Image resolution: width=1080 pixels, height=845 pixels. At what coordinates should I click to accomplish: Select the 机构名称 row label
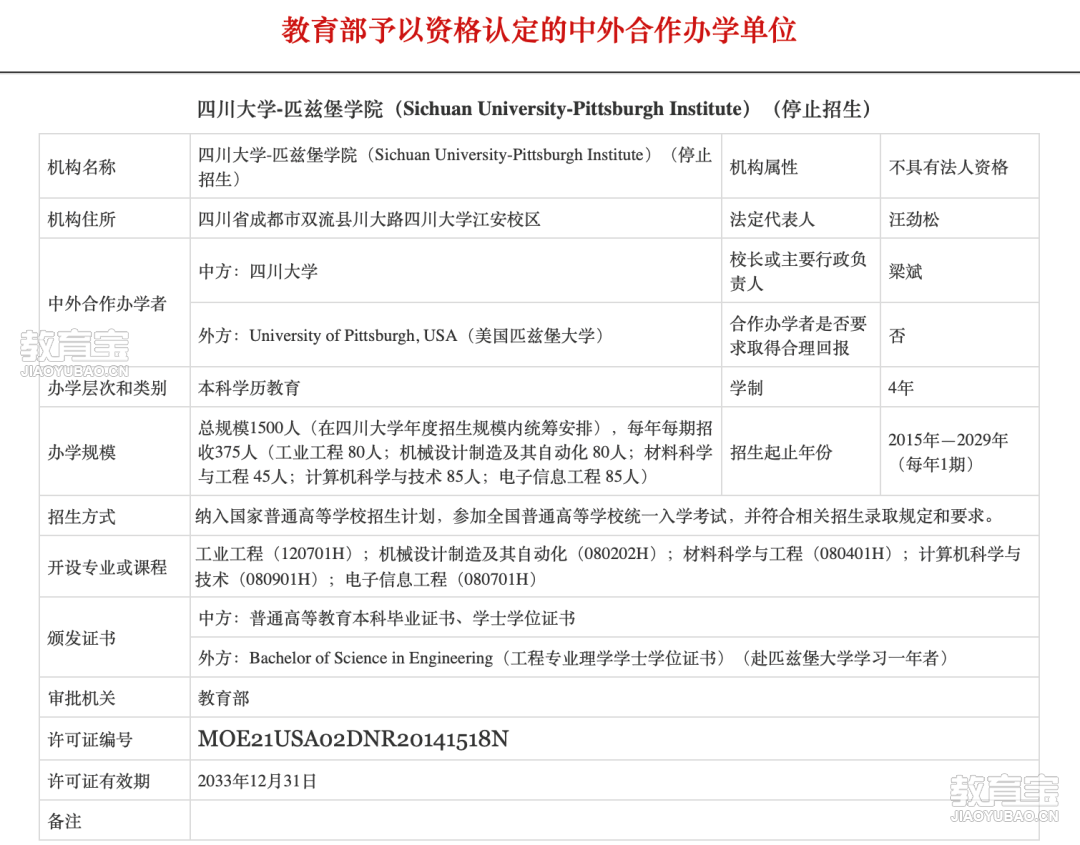click(x=82, y=167)
